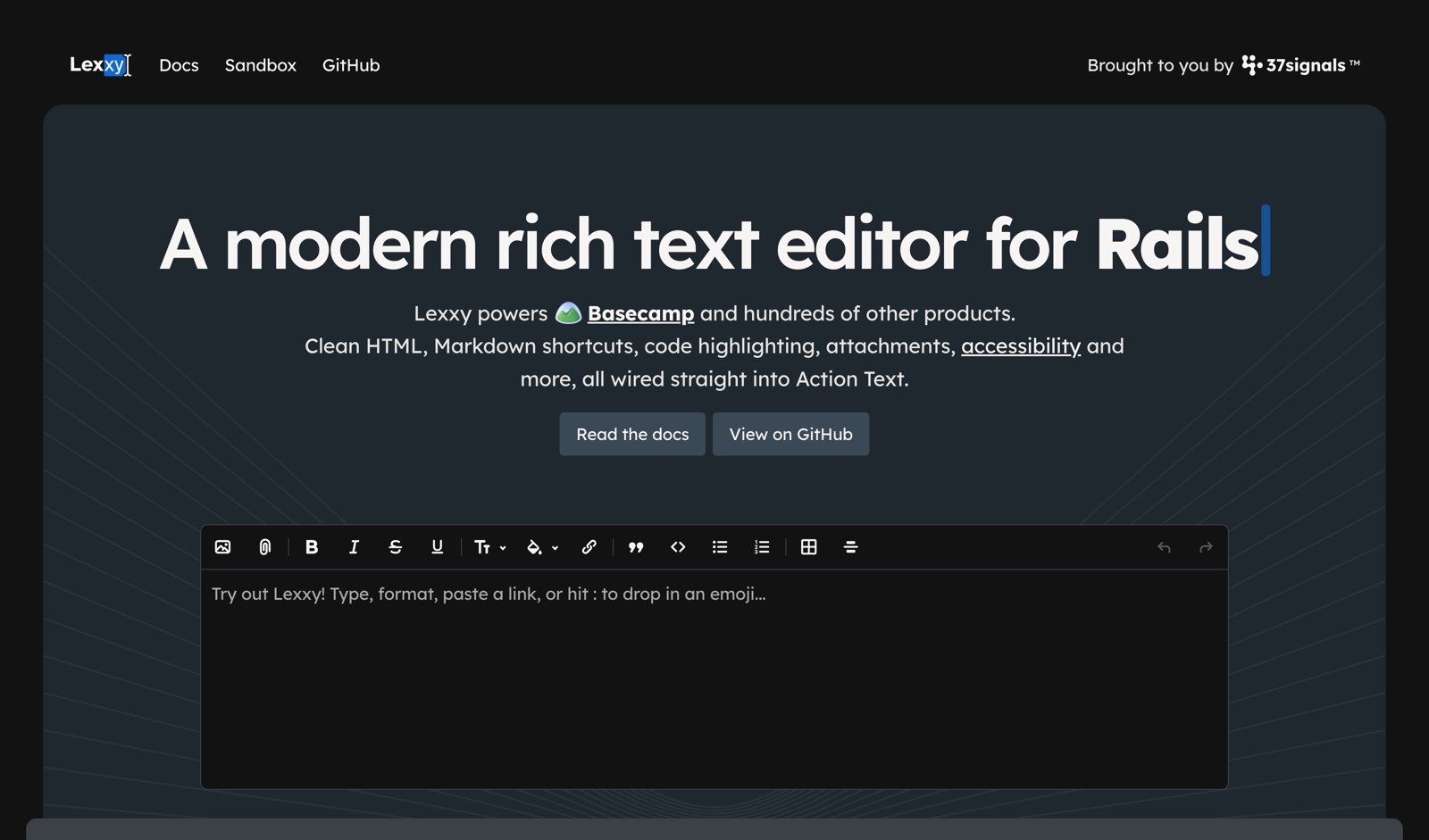Click the Basecamp link
This screenshot has height=840, width=1429.
tap(640, 313)
